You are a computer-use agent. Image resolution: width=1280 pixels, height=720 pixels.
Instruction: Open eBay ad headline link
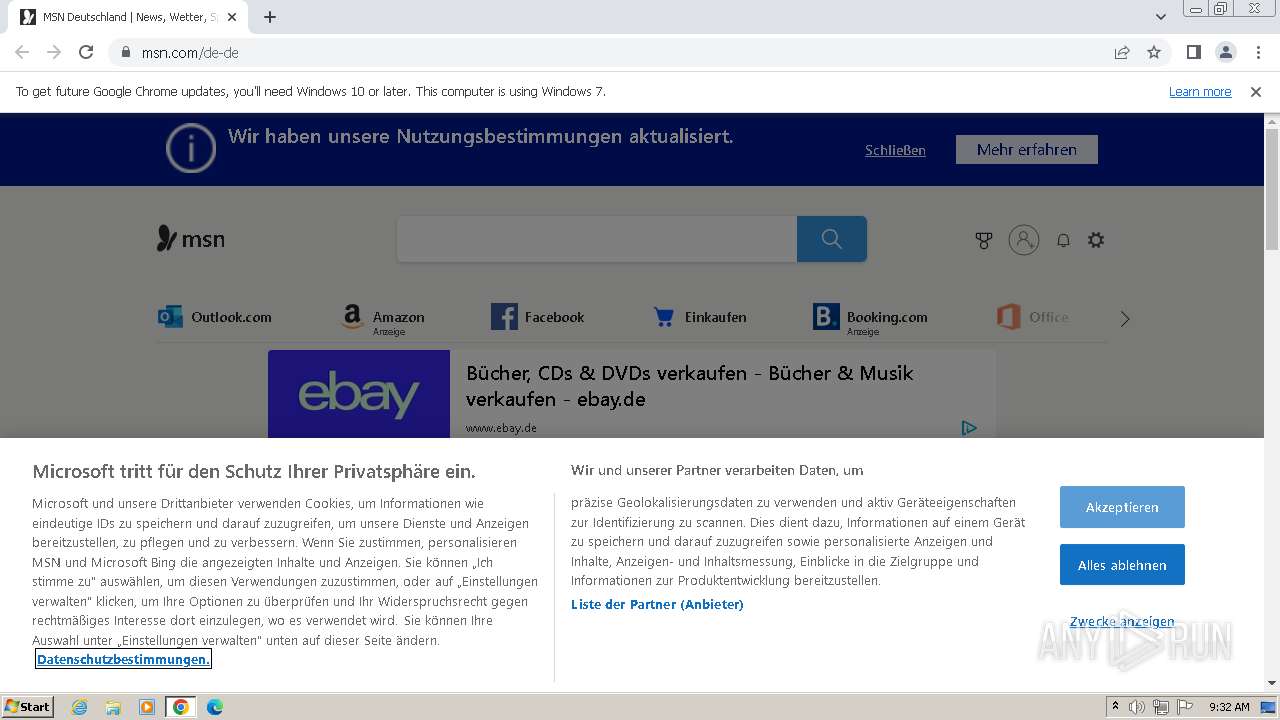click(x=690, y=386)
